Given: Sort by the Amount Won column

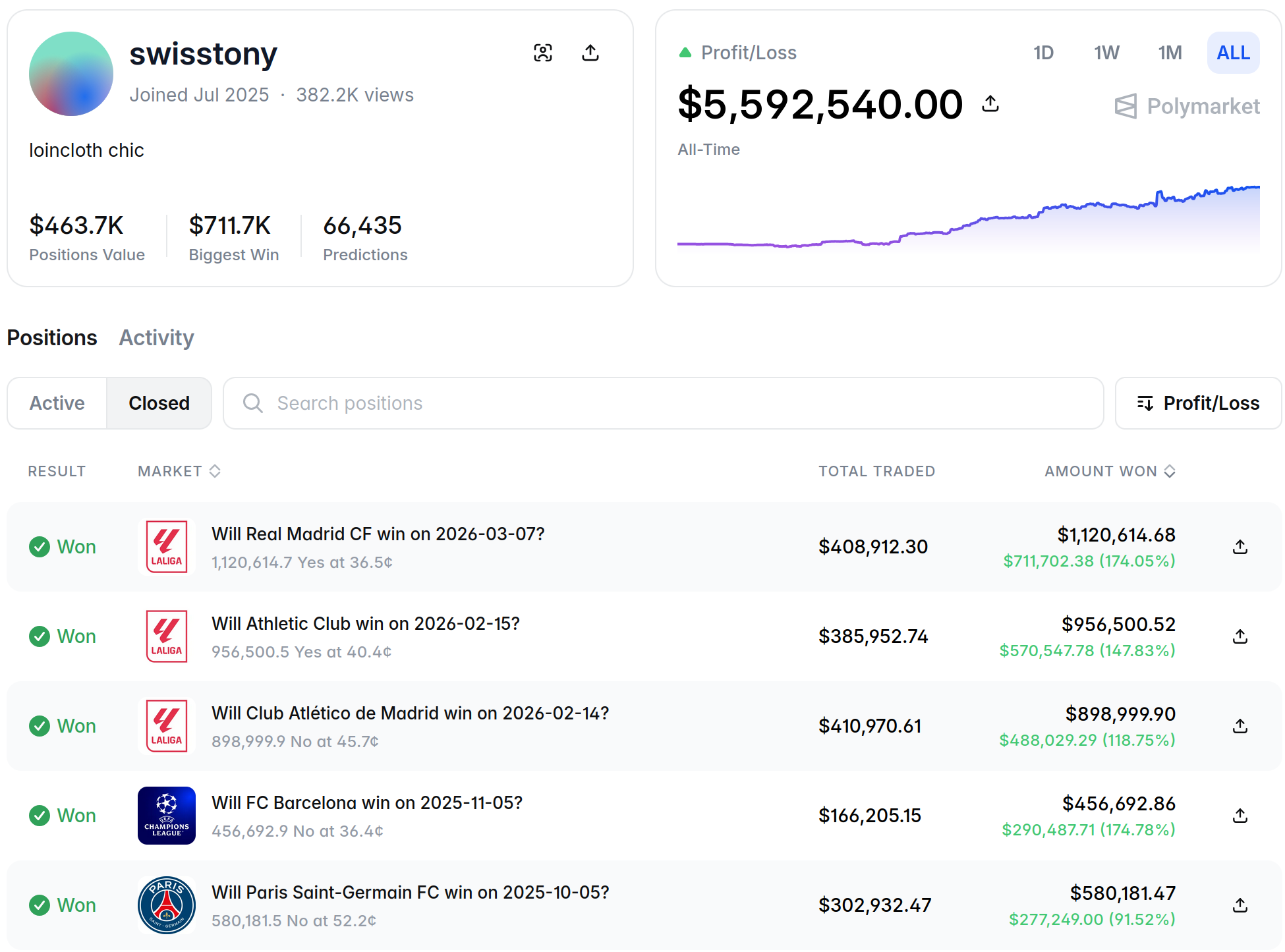Looking at the screenshot, I should tap(1110, 471).
